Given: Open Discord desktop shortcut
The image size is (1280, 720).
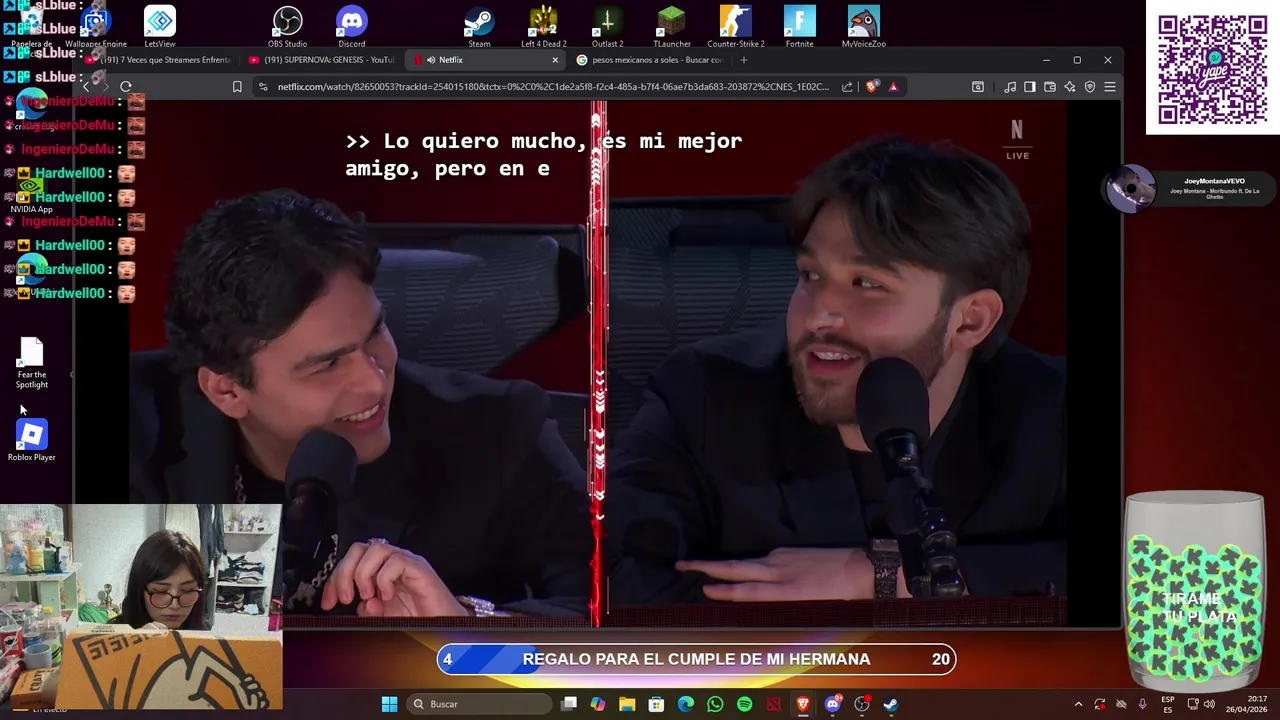Looking at the screenshot, I should 352,27.
